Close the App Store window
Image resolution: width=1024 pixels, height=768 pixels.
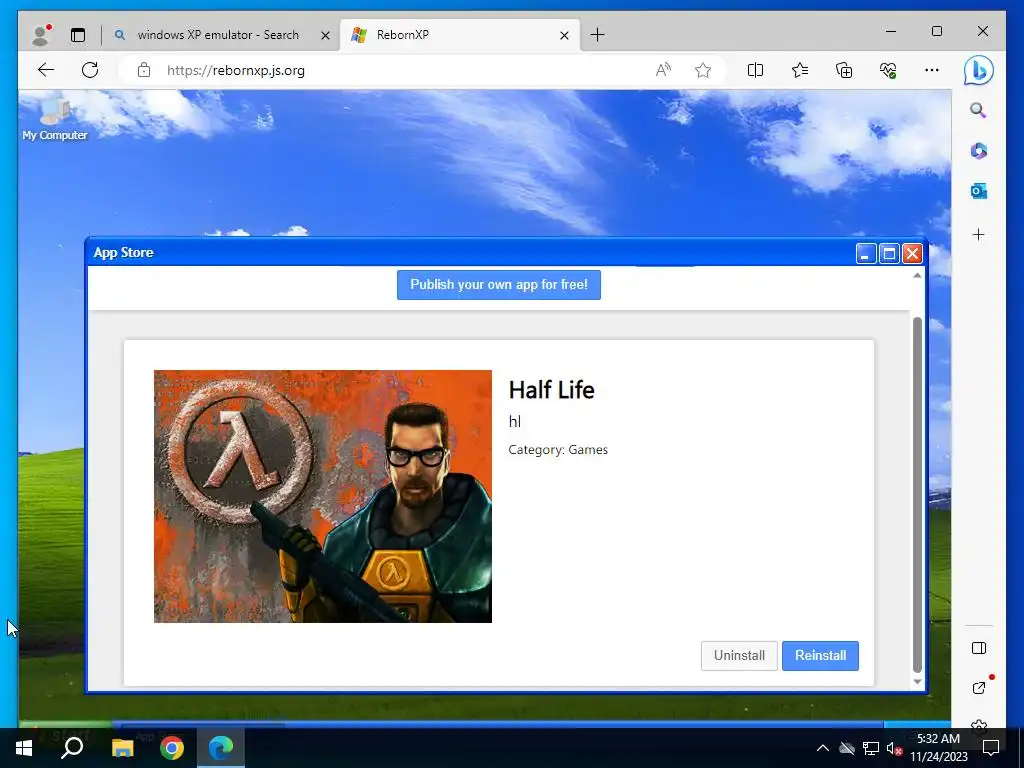(x=912, y=253)
